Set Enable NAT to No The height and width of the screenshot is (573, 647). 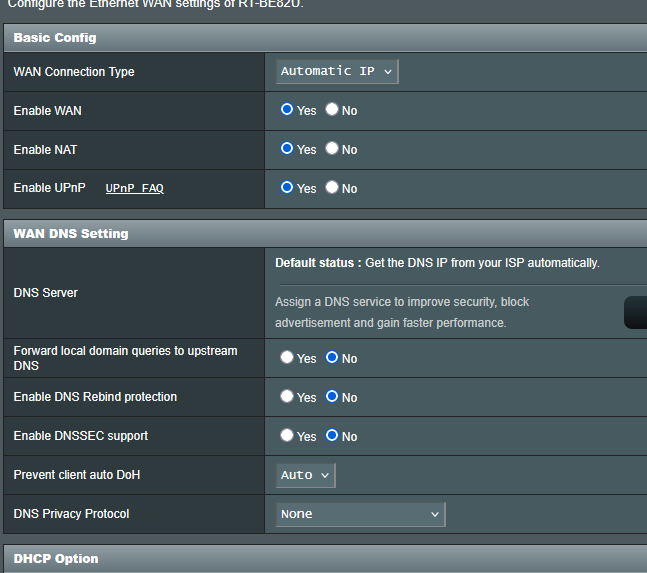(332, 149)
